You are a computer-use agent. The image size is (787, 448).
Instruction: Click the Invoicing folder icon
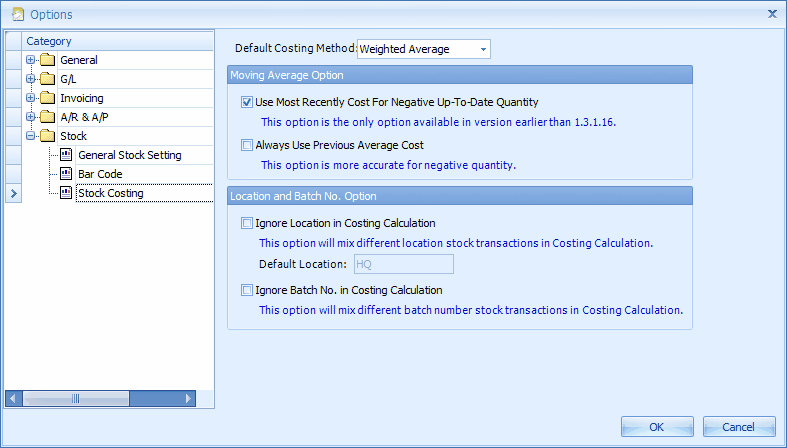click(x=46, y=98)
